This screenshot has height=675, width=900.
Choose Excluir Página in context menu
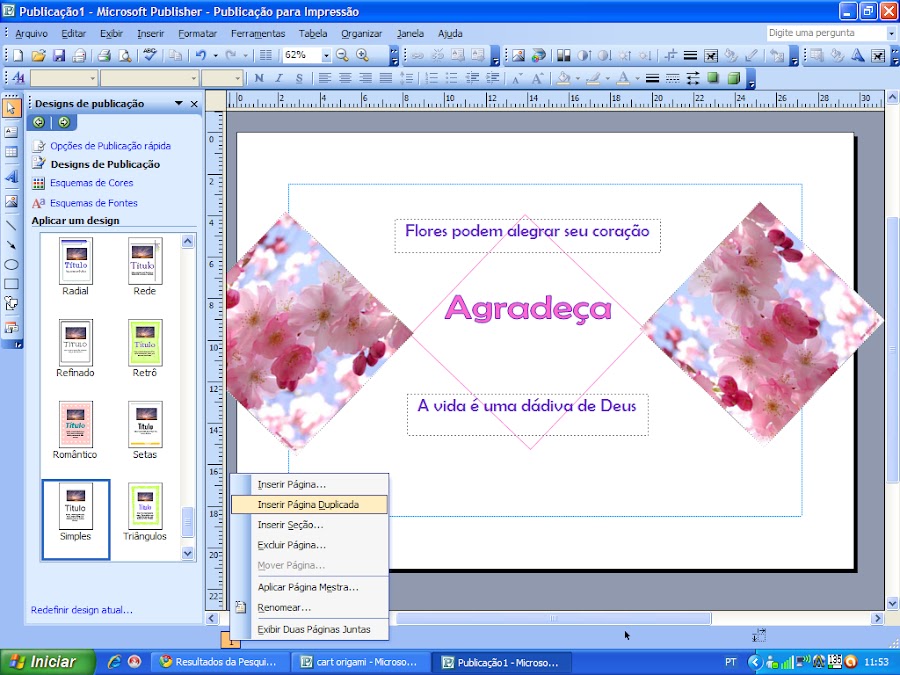(x=309, y=545)
